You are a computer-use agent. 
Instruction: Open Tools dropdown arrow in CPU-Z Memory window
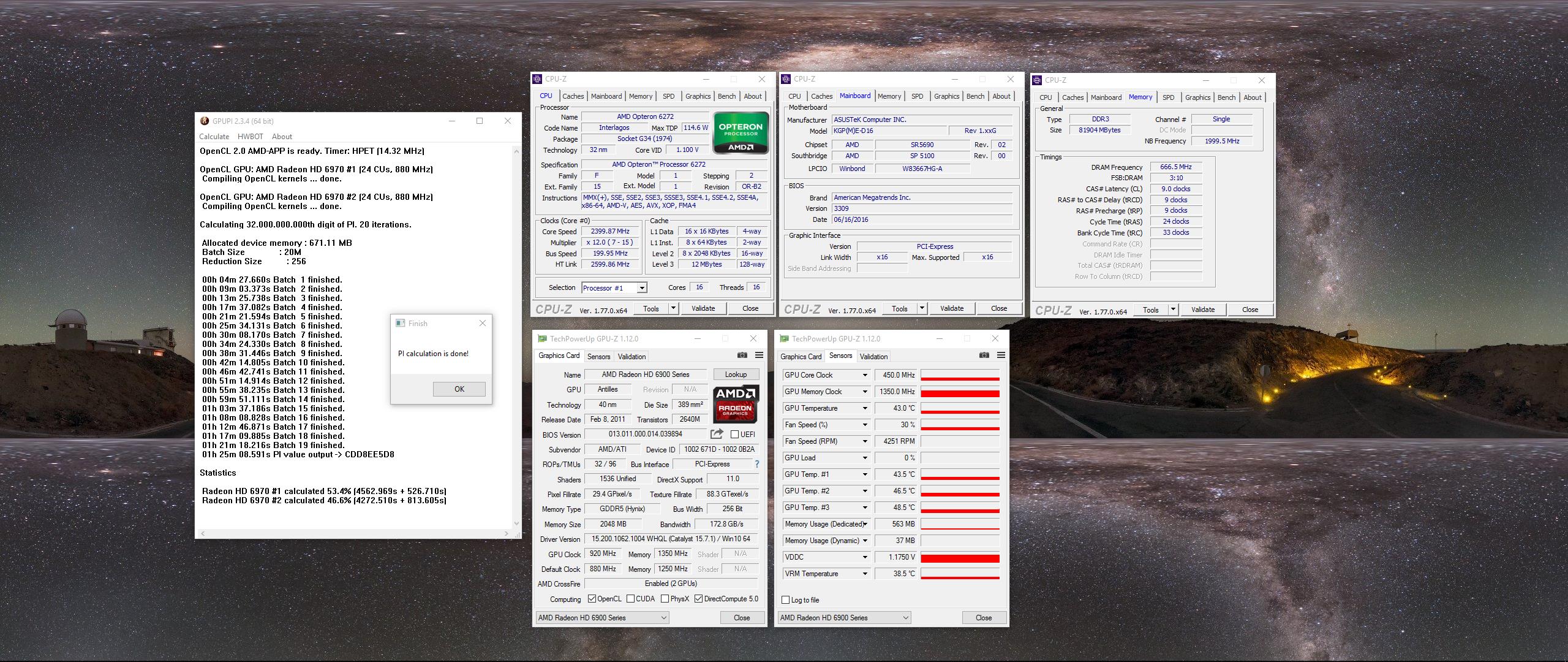[x=1173, y=310]
